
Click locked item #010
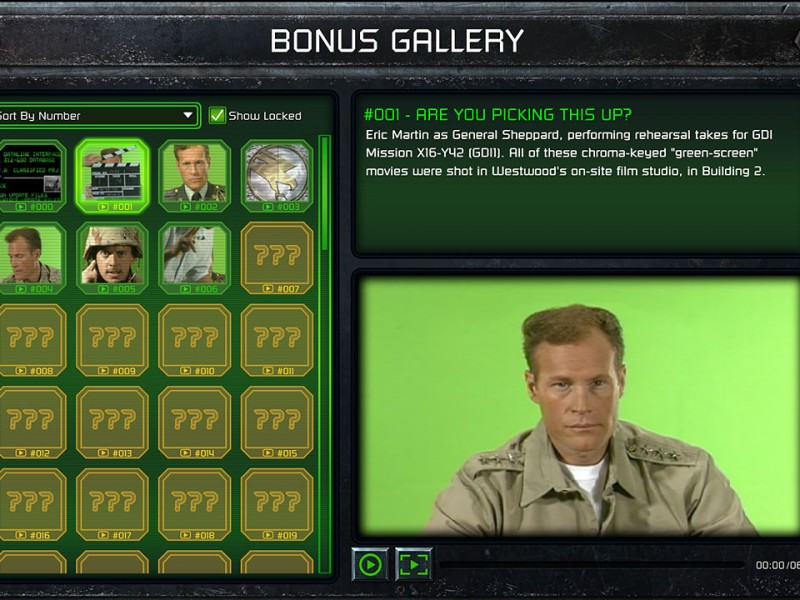coord(194,340)
